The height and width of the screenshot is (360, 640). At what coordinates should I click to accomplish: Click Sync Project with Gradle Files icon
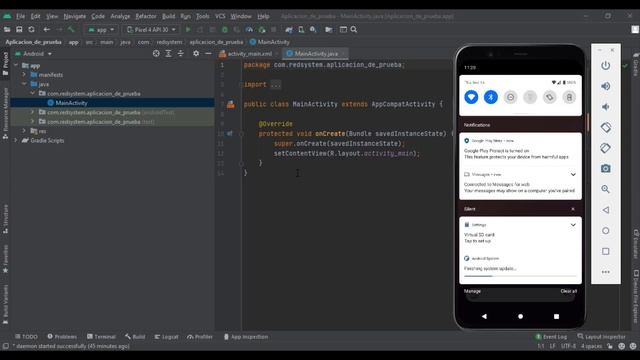click(289, 29)
